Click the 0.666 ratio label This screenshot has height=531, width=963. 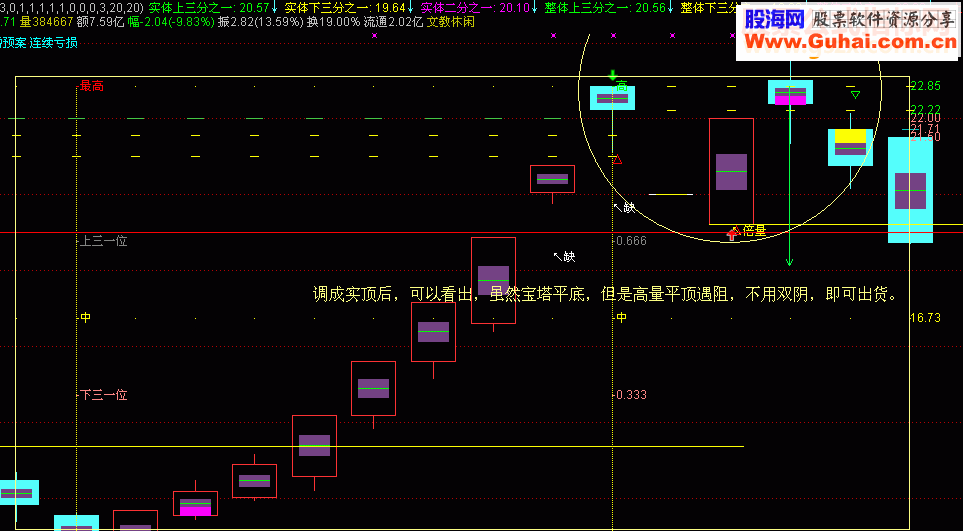(631, 241)
